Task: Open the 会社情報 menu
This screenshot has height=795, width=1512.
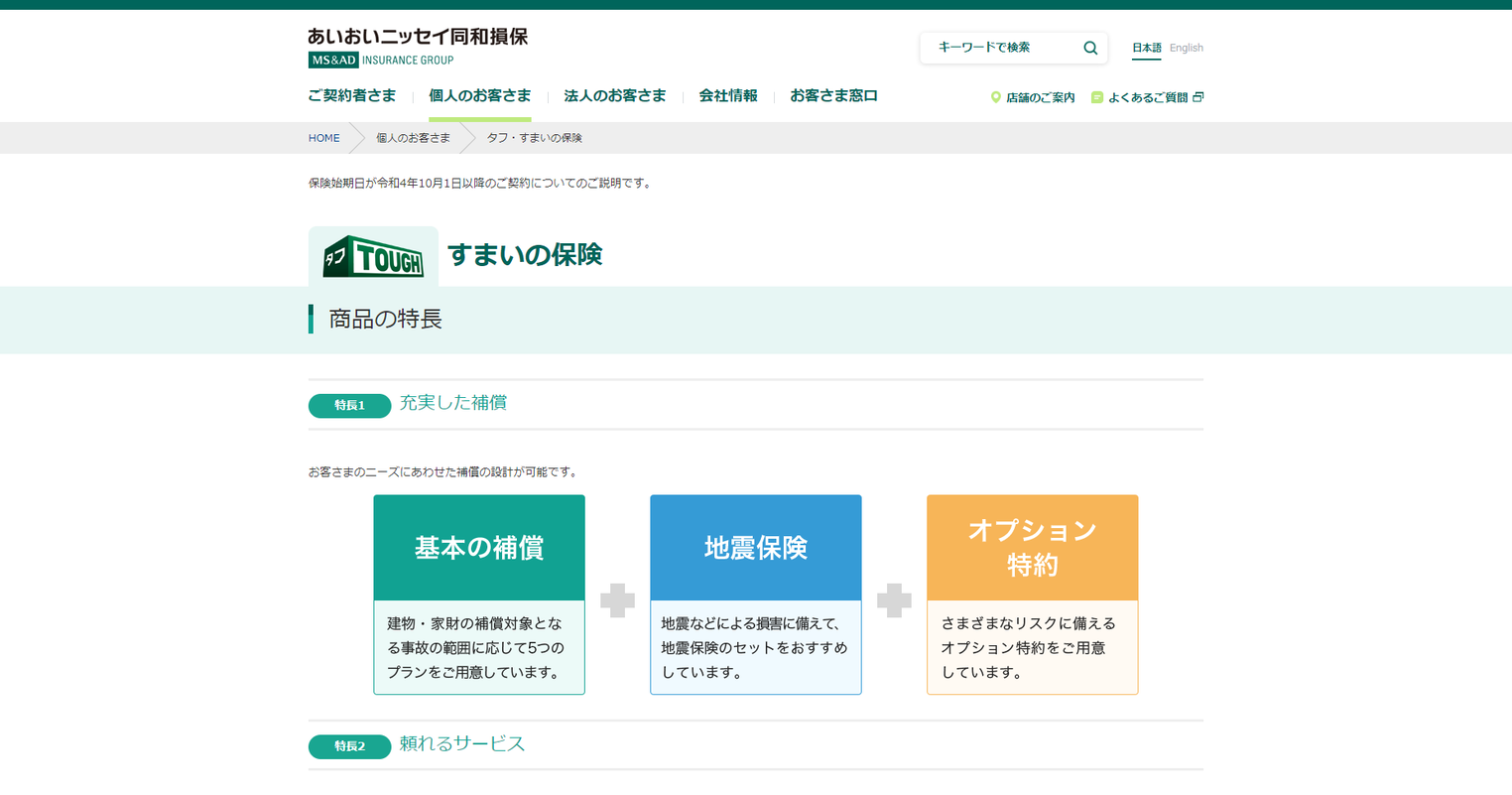Action: (728, 96)
